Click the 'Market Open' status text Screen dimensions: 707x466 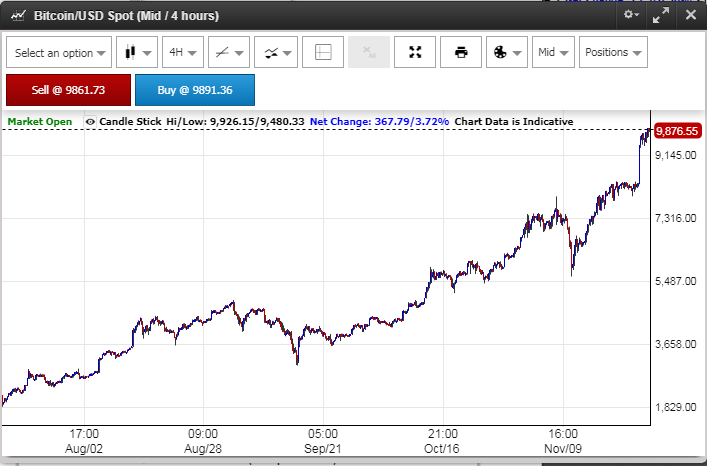[40, 122]
